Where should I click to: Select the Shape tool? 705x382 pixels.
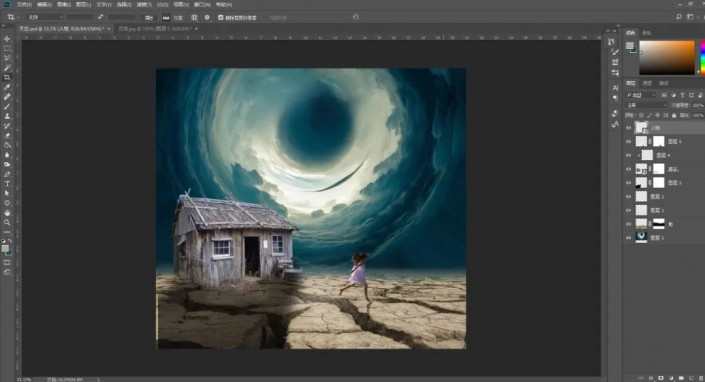[7, 203]
